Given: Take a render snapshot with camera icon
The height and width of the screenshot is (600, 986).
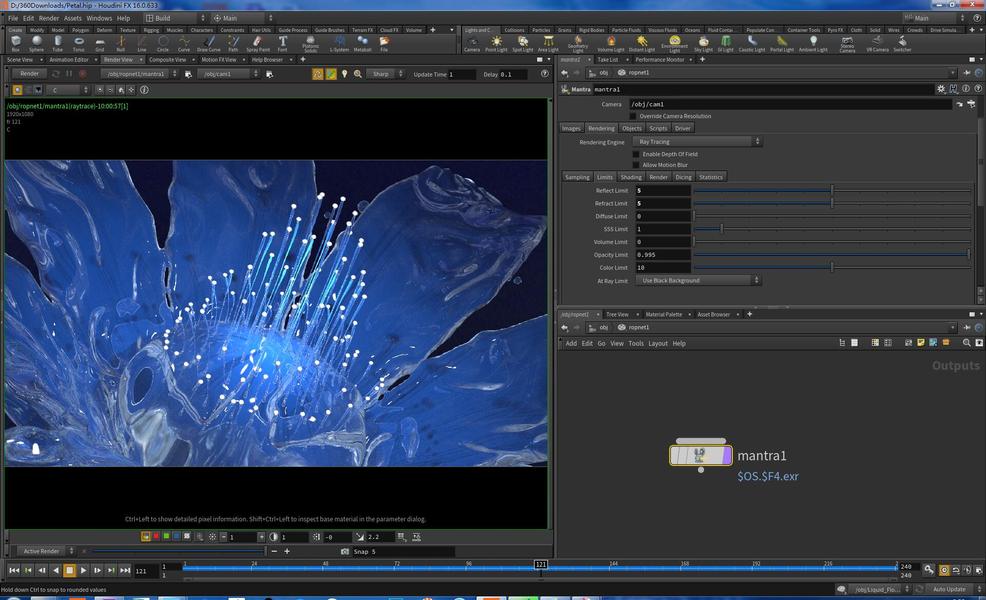Looking at the screenshot, I should pos(345,552).
